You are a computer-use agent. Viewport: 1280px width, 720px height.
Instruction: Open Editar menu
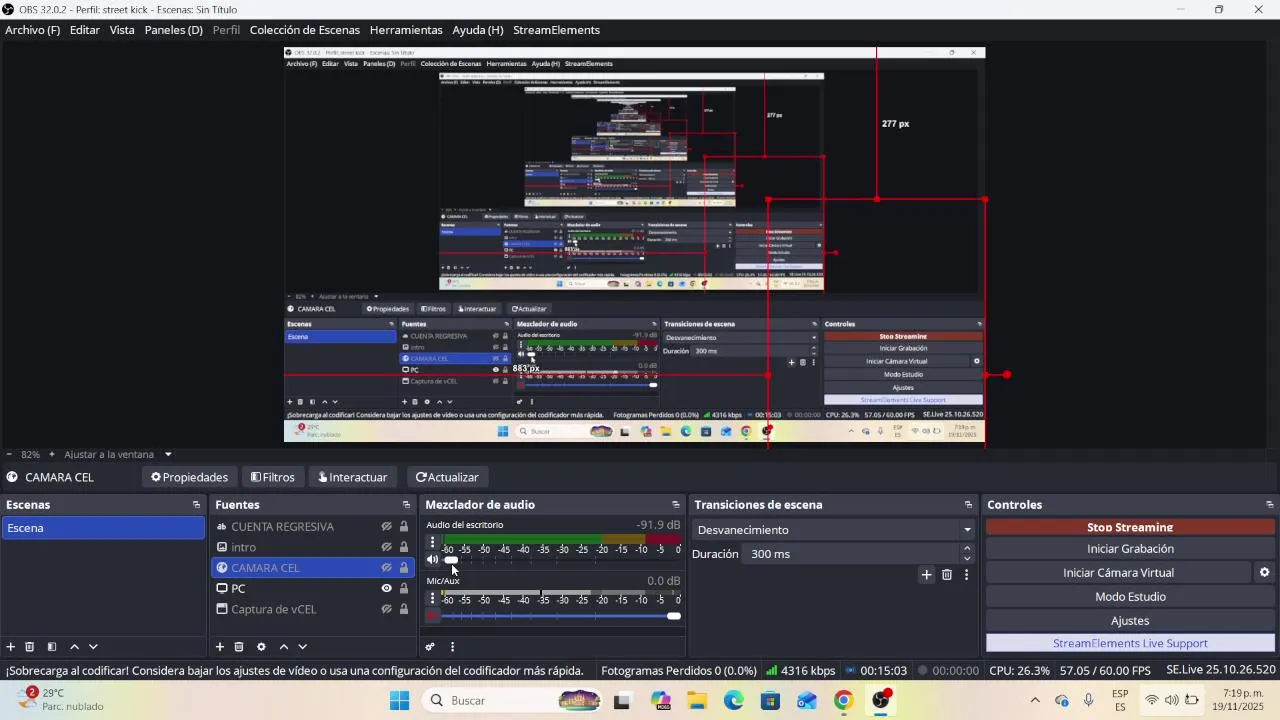click(x=84, y=30)
